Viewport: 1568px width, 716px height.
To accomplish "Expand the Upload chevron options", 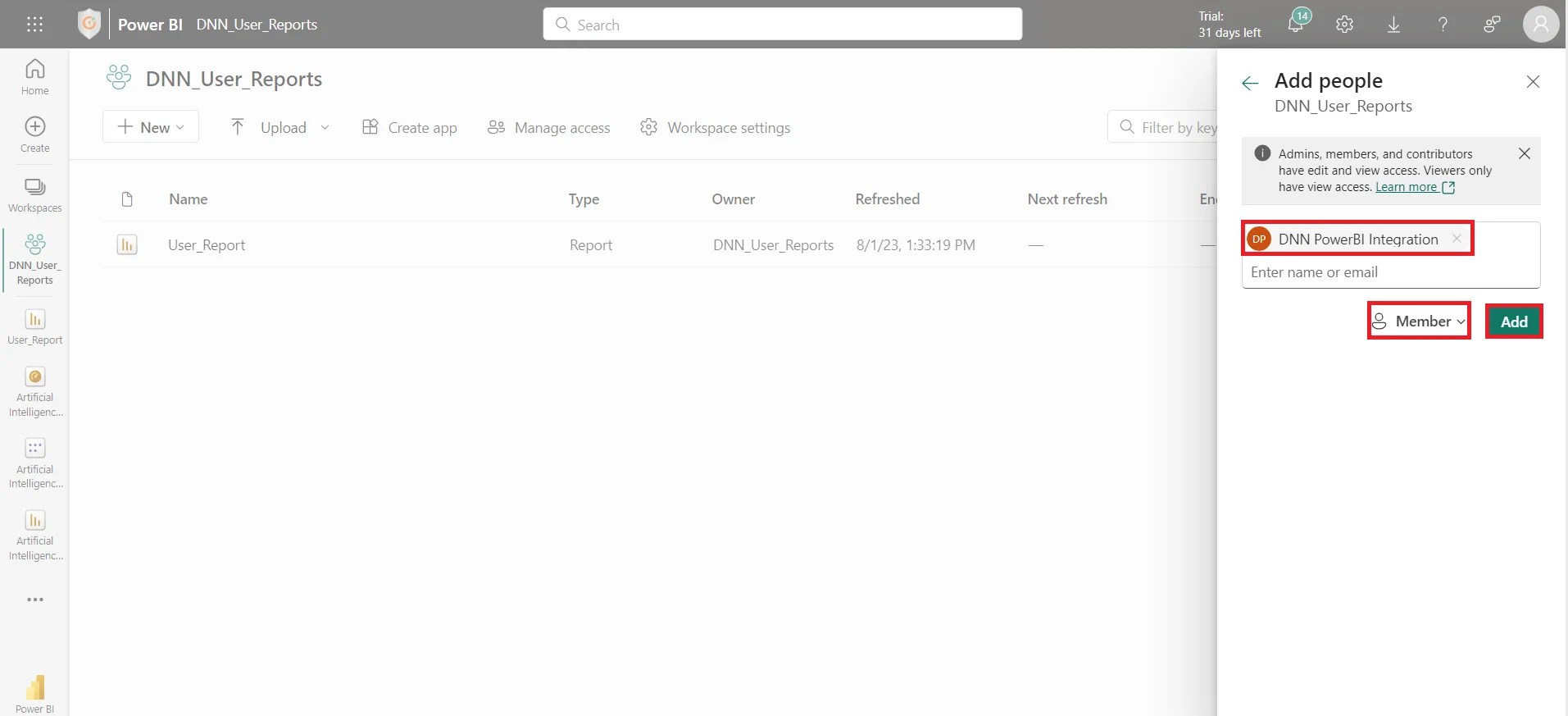I will point(325,127).
